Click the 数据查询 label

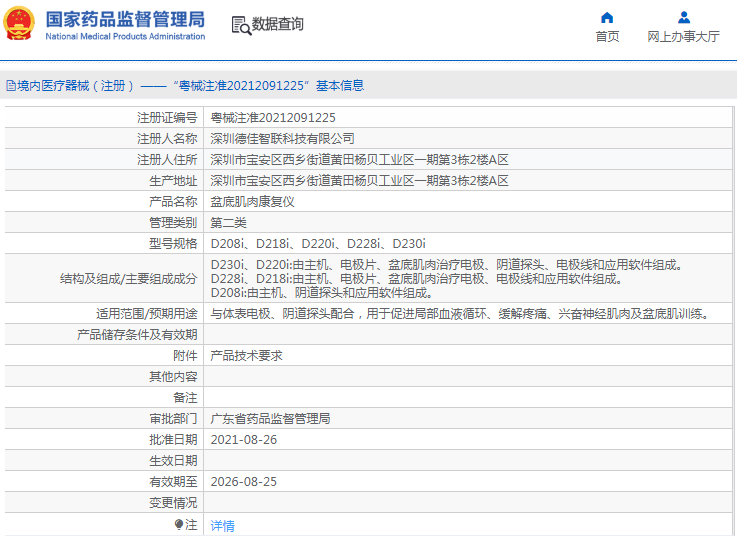tap(277, 24)
